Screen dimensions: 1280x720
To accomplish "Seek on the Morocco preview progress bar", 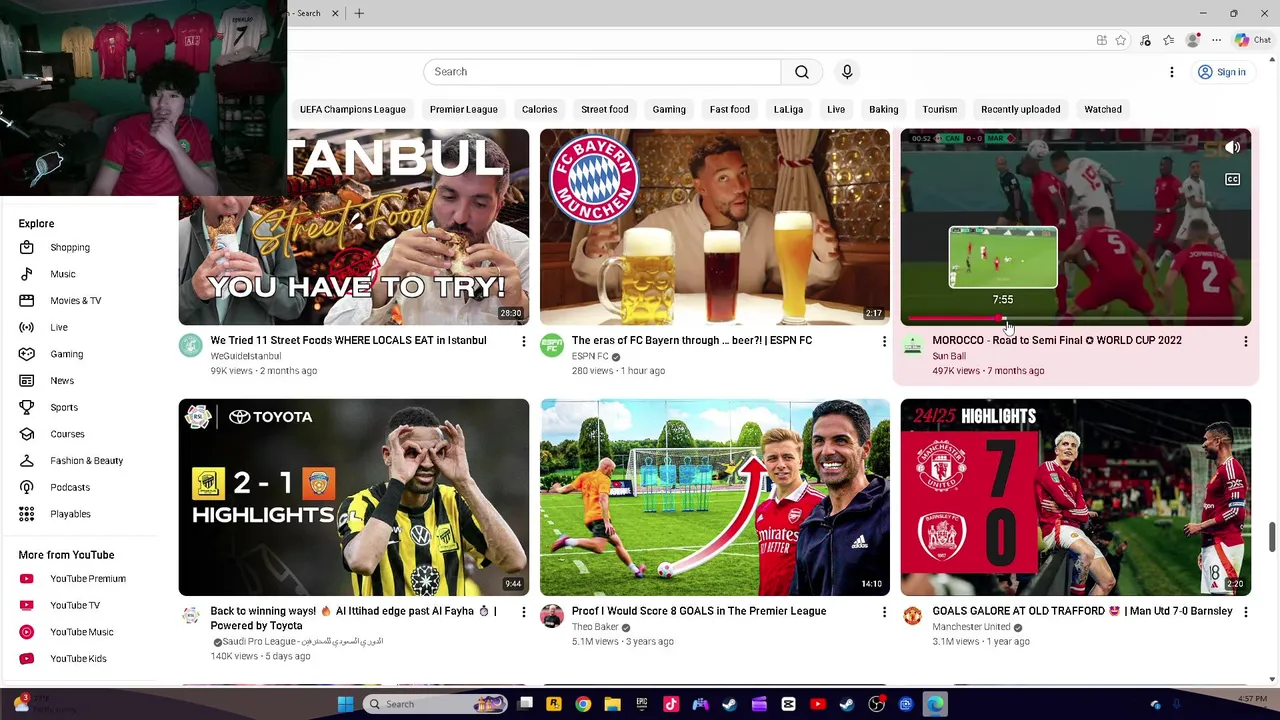I will [x=1076, y=320].
